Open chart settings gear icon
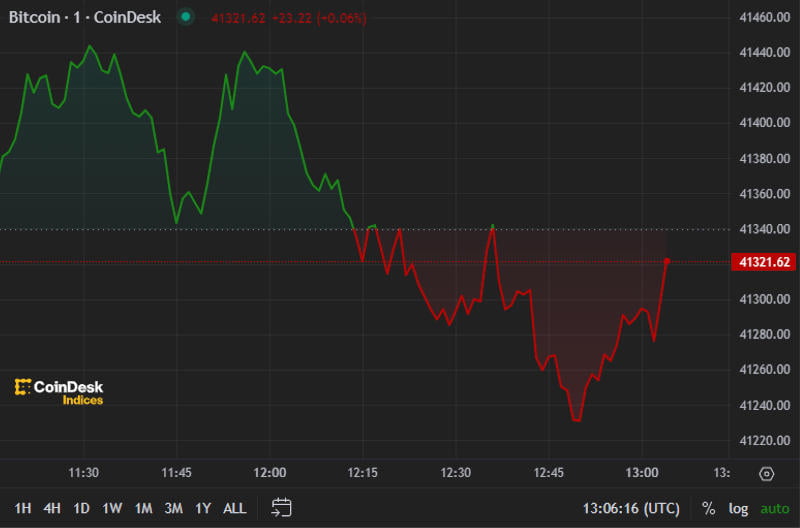 [x=767, y=474]
